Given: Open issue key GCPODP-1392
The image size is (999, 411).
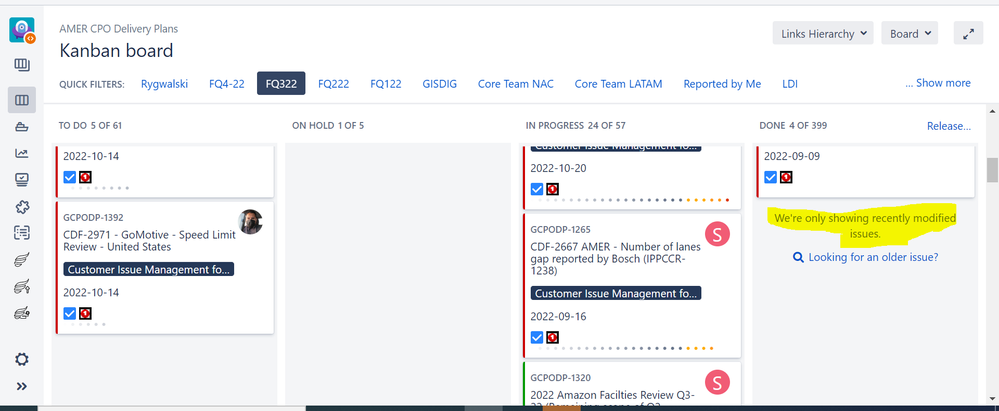Looking at the screenshot, I should click(x=94, y=217).
